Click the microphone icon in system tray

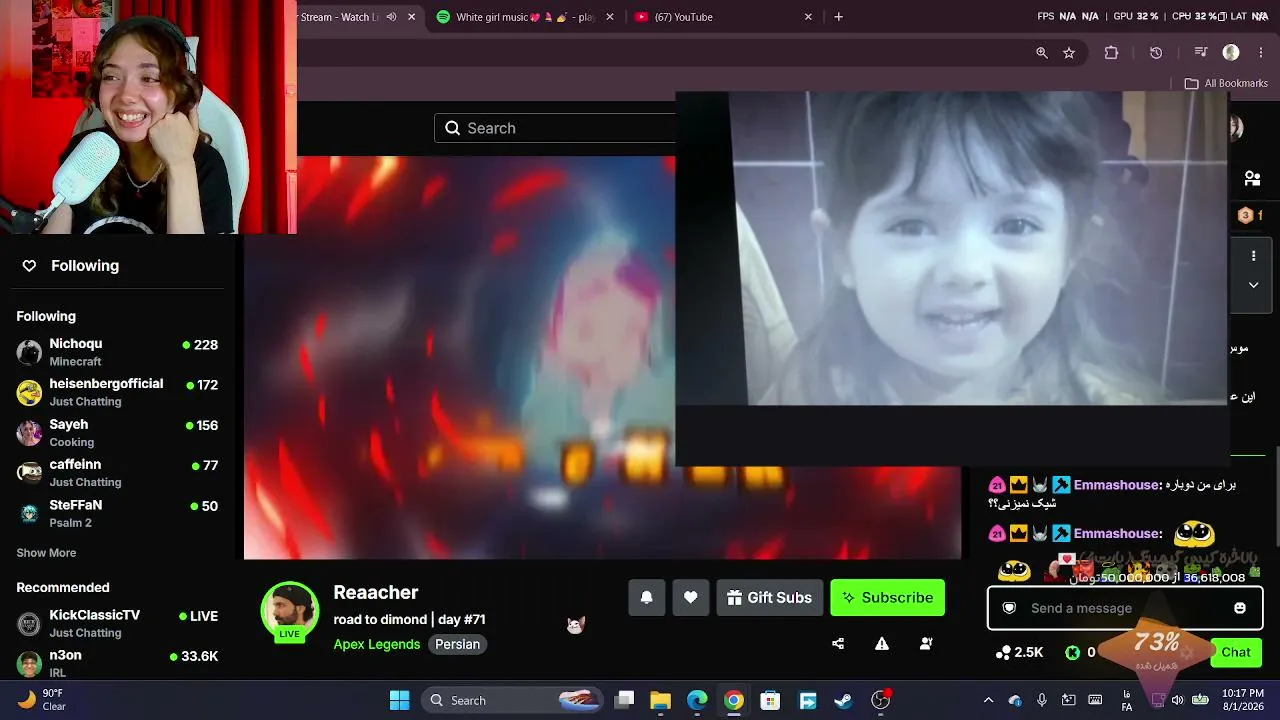click(x=1042, y=700)
